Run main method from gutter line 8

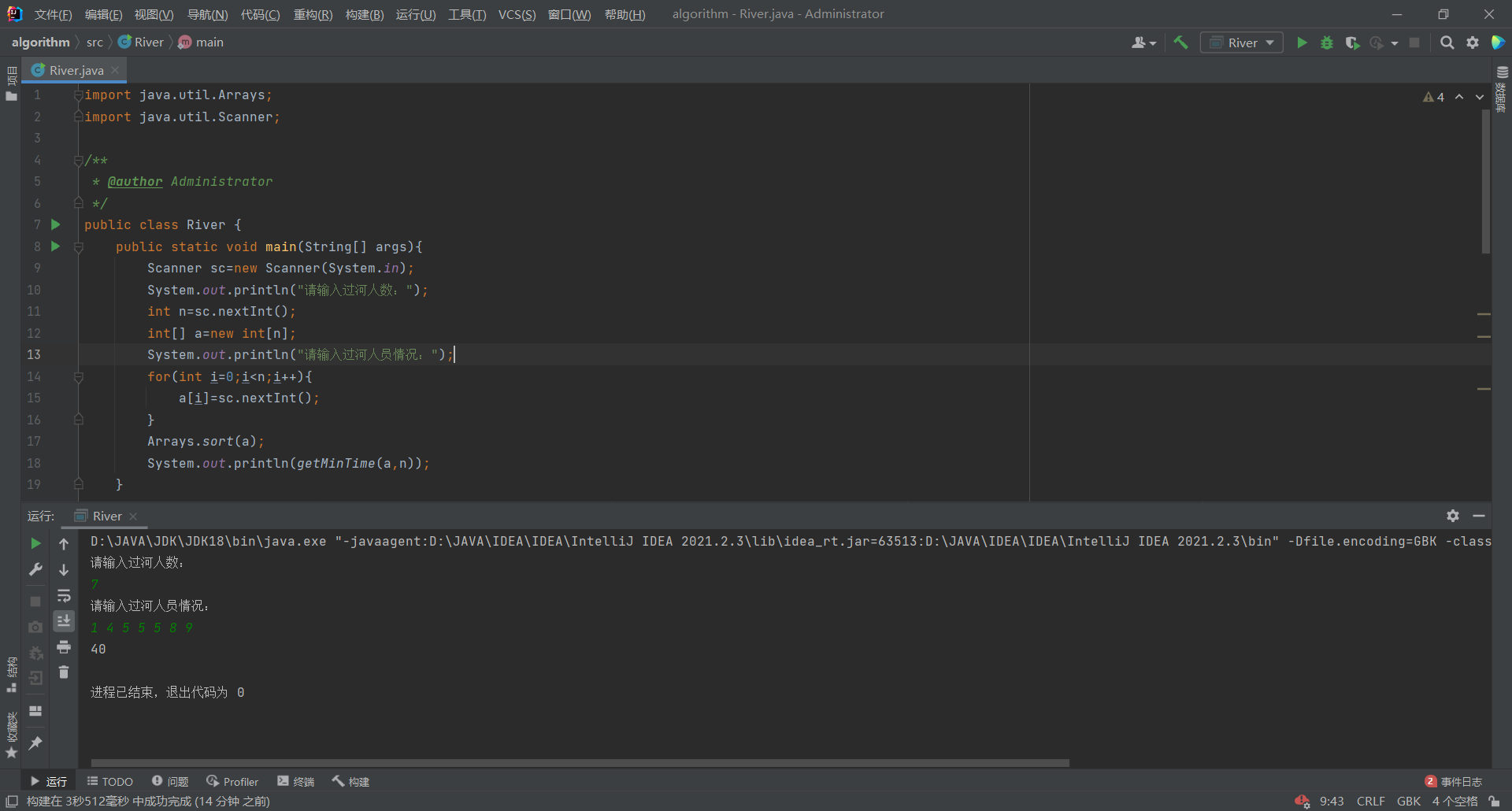[x=55, y=246]
